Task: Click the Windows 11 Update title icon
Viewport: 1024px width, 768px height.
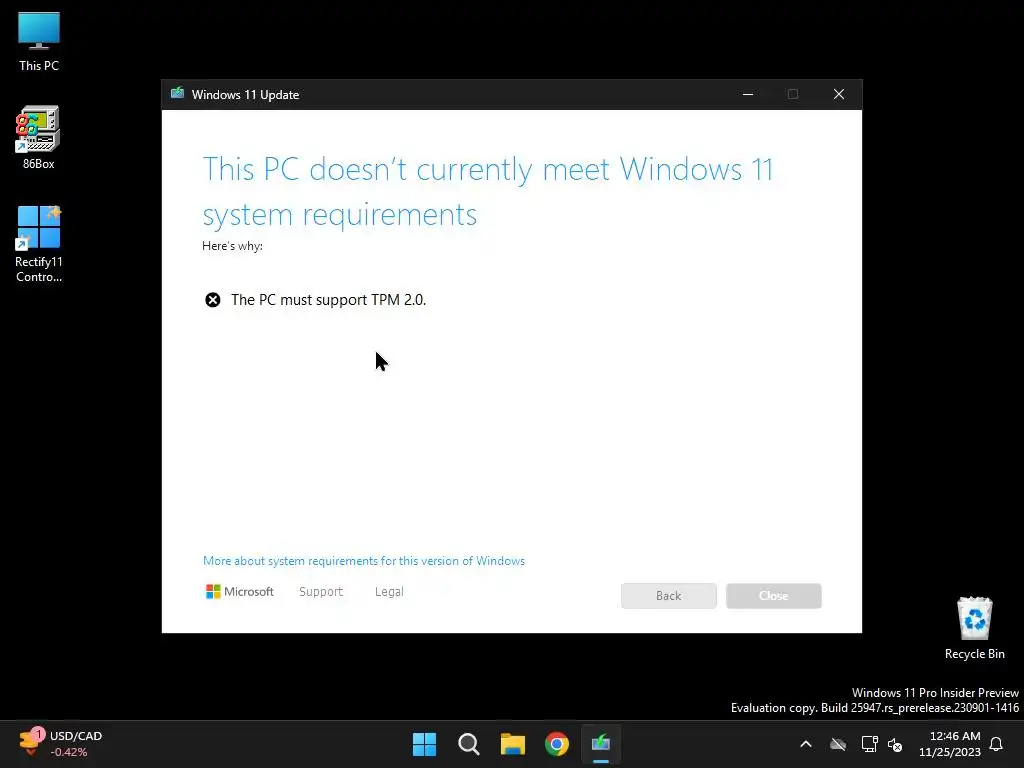Action: coord(177,94)
